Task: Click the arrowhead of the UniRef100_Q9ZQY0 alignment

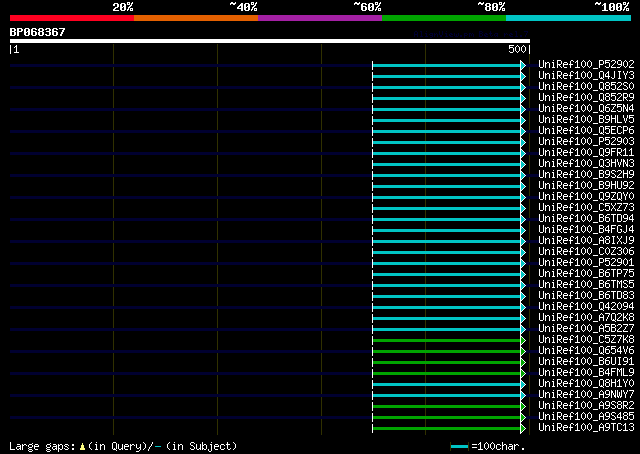Action: [x=523, y=198]
